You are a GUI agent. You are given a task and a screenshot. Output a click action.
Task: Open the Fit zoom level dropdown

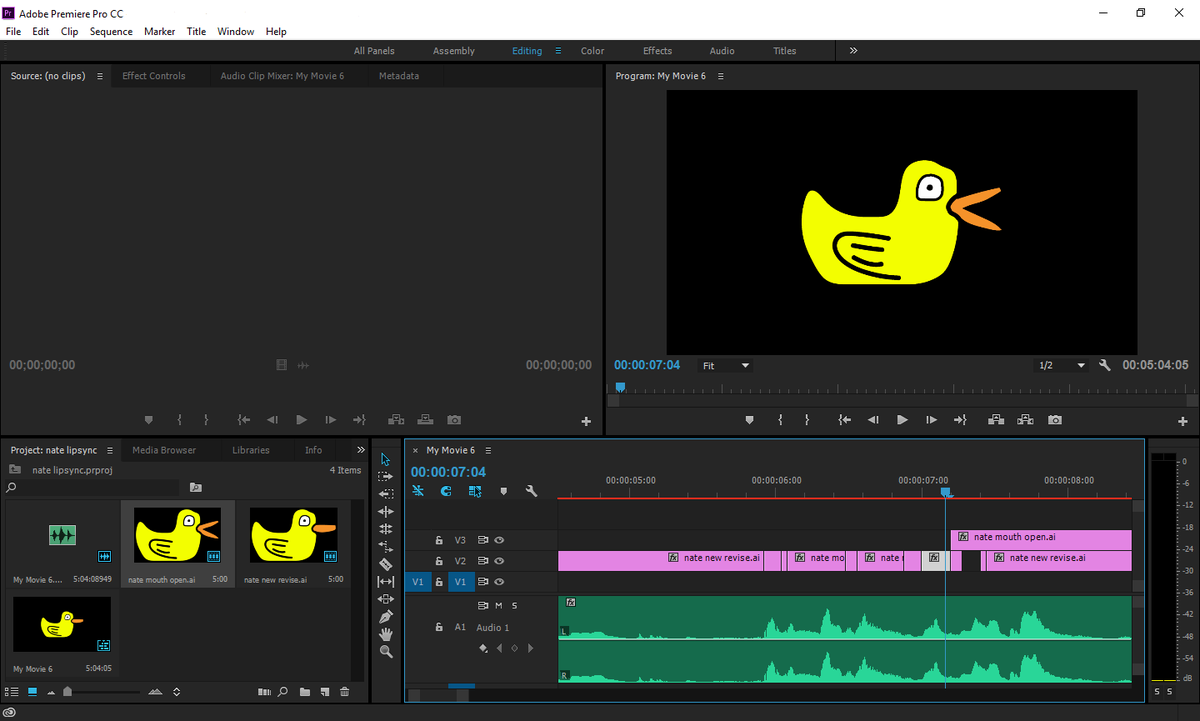725,366
